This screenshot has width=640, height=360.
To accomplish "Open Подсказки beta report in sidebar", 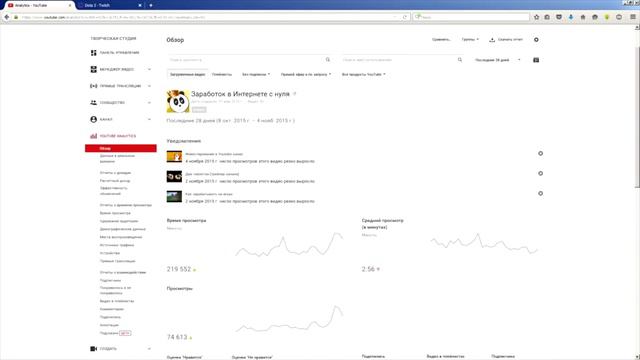I will click(x=115, y=333).
